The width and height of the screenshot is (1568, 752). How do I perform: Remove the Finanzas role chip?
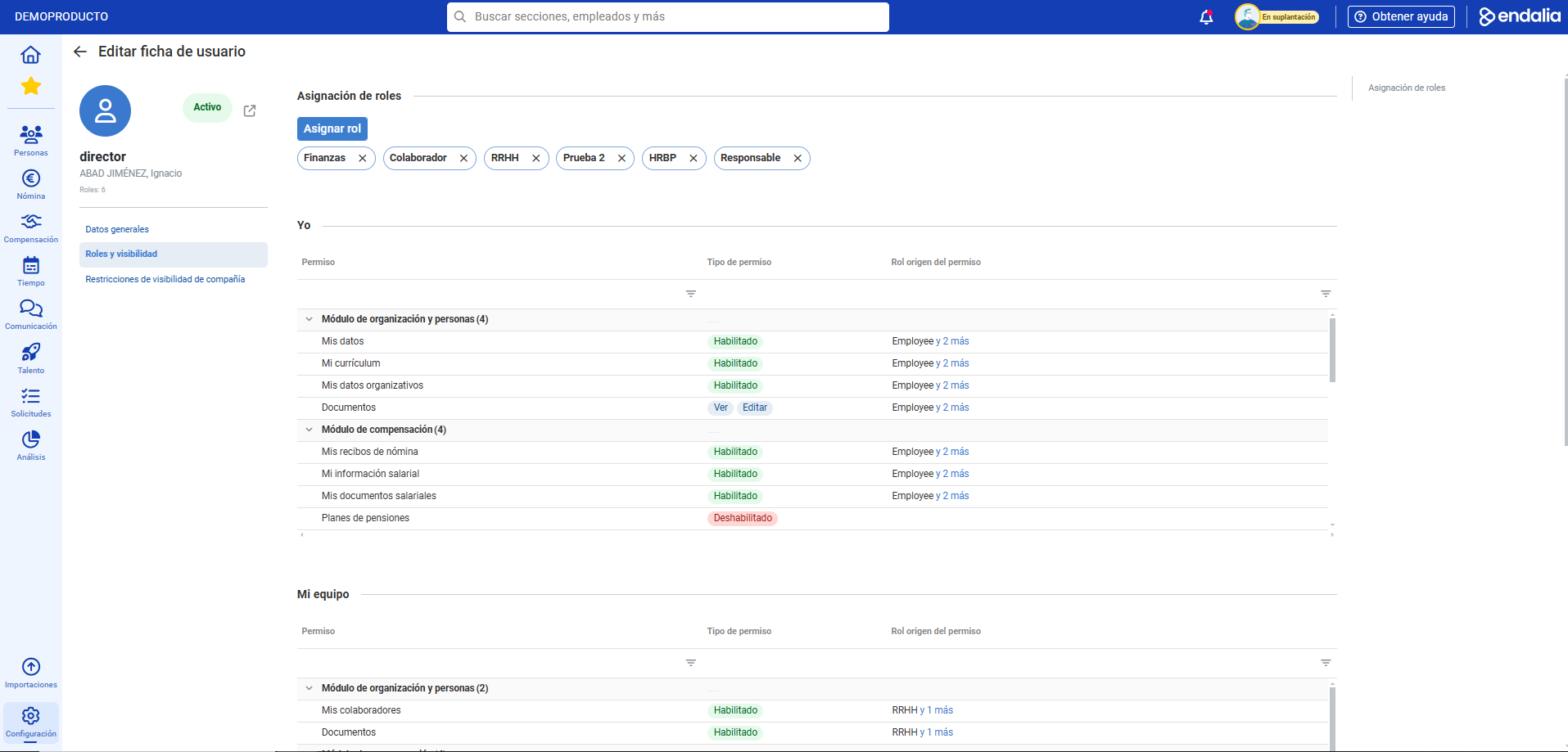coord(362,158)
